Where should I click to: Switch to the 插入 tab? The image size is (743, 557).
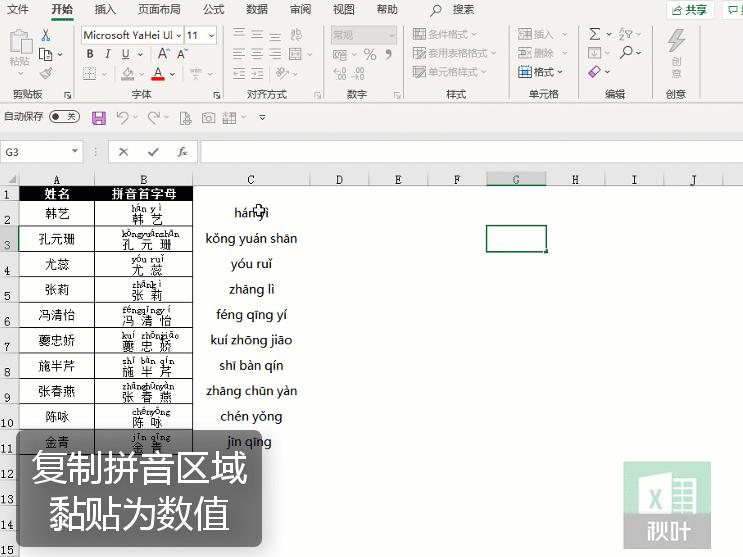(x=105, y=9)
